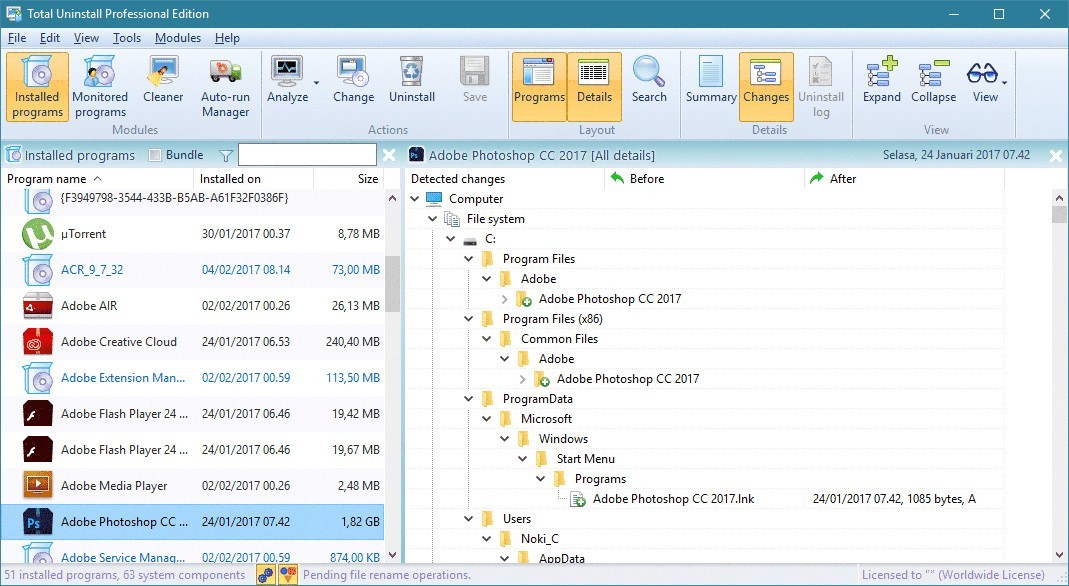Enable the Bundle checkbox
The image size is (1069, 586).
[155, 156]
